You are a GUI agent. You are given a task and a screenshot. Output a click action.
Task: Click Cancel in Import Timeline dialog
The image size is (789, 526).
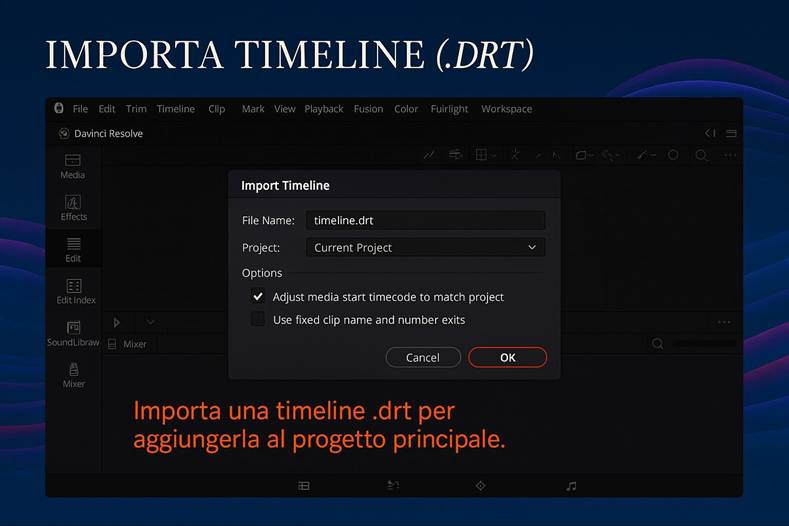(423, 357)
